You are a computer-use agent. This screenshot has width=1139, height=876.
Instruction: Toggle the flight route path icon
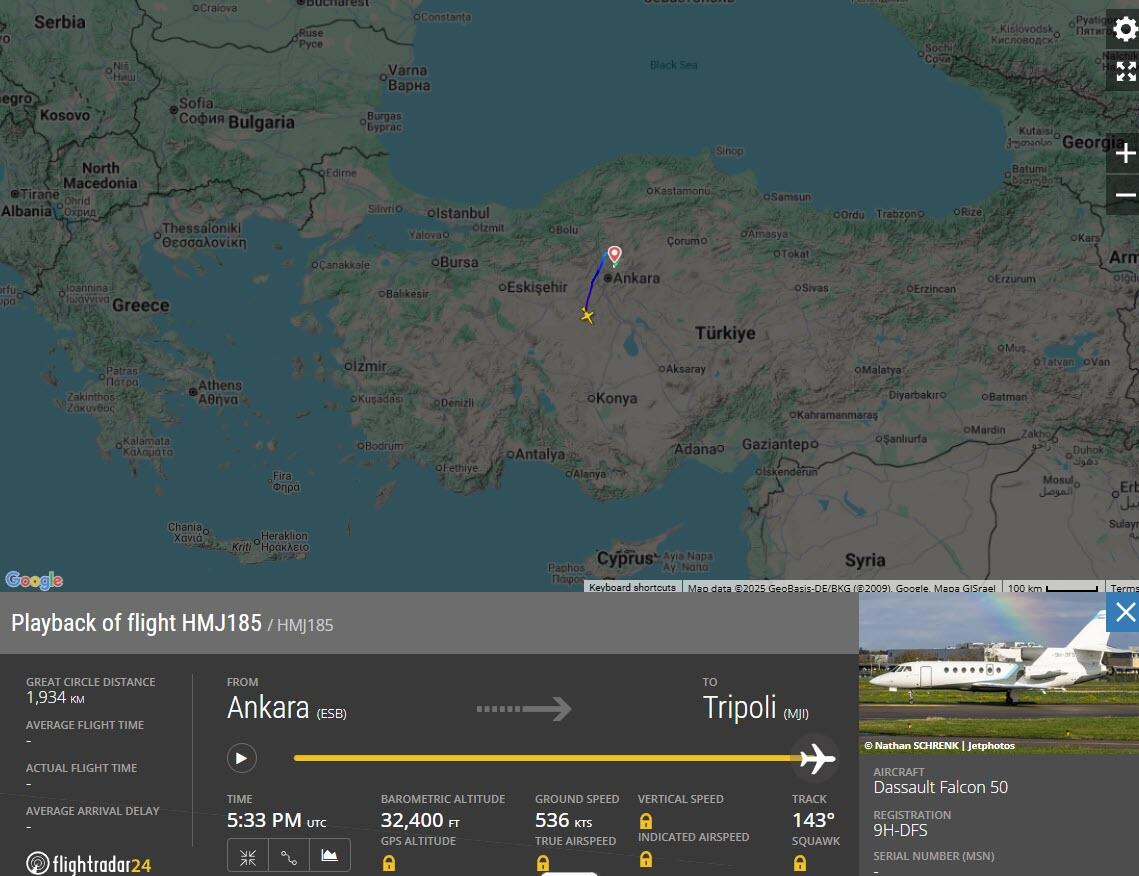pyautogui.click(x=289, y=856)
